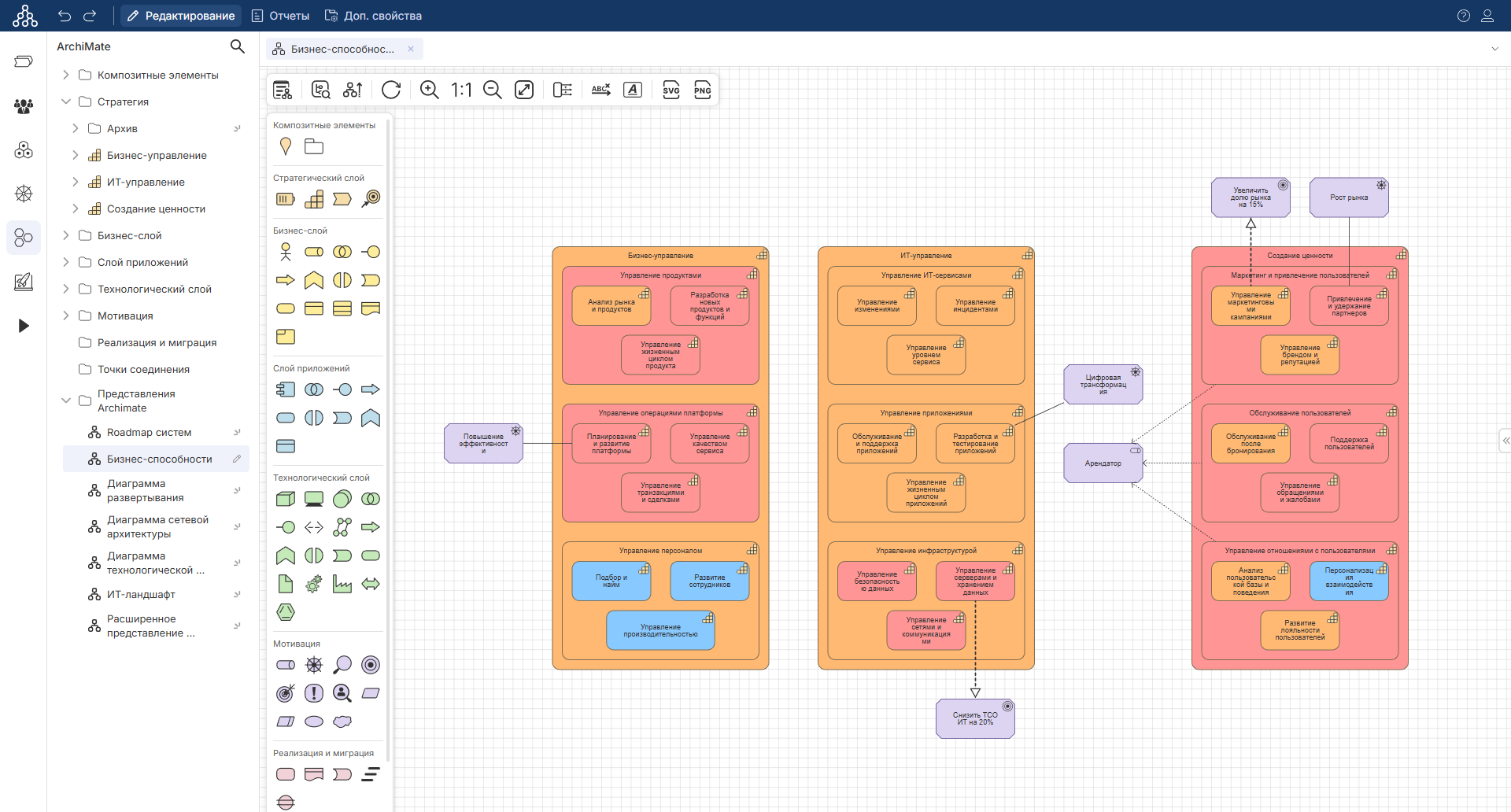
Task: Reset zoom with the 1:1 button
Action: (x=461, y=90)
